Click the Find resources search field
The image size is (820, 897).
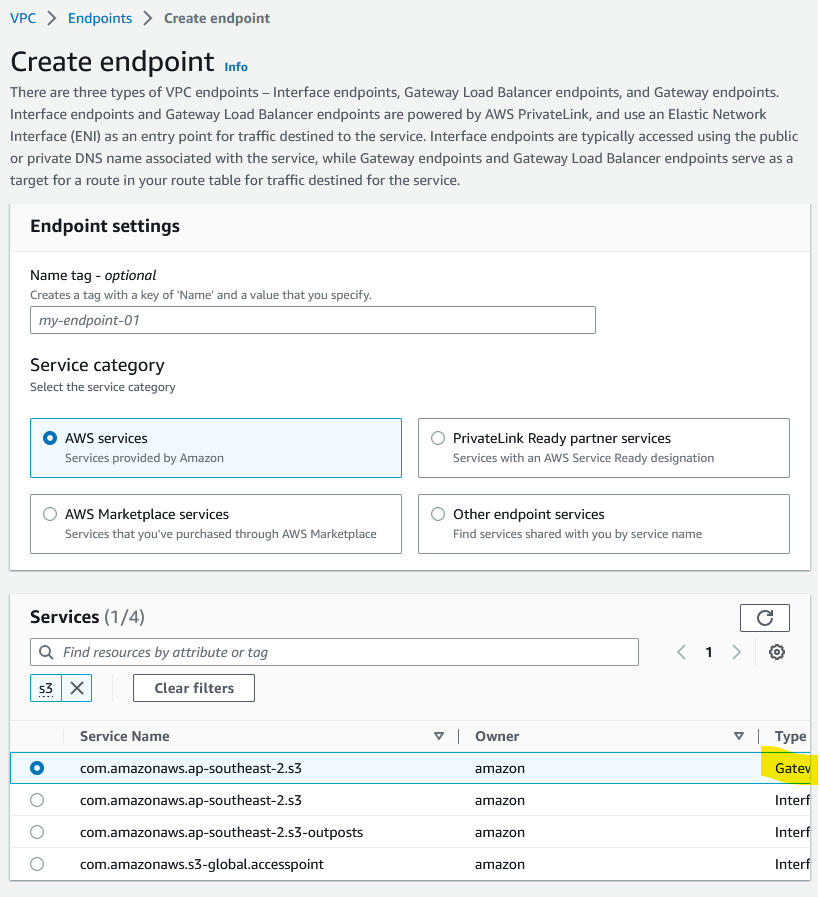(334, 652)
